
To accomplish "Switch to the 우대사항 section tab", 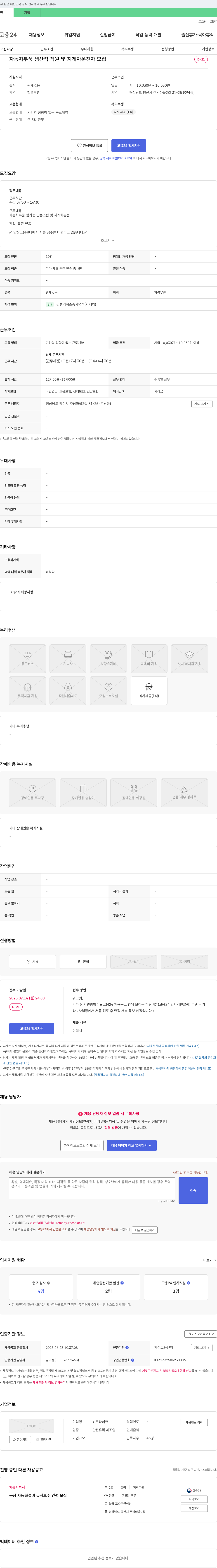I will [87, 49].
